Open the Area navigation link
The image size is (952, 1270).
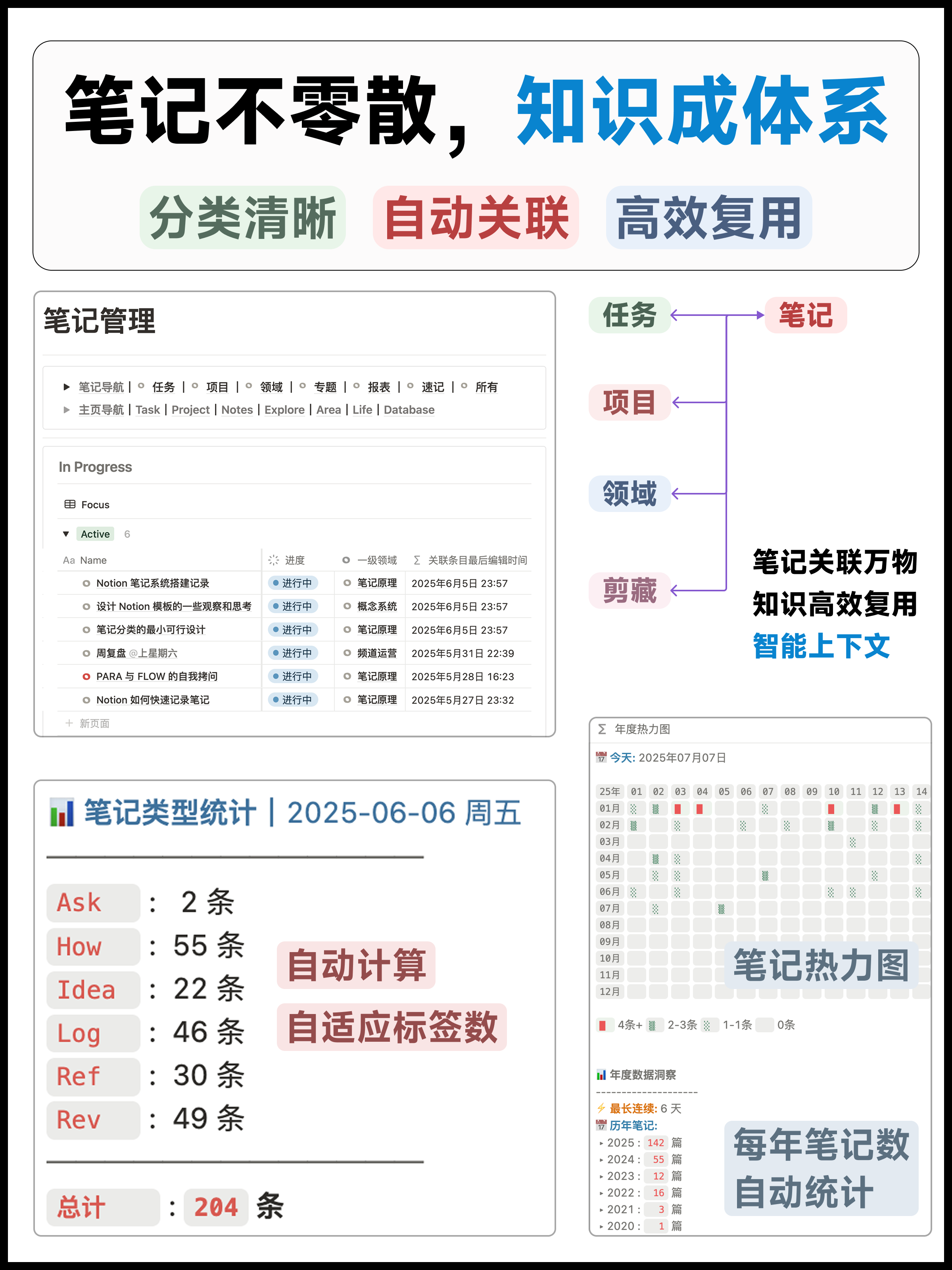tap(329, 410)
